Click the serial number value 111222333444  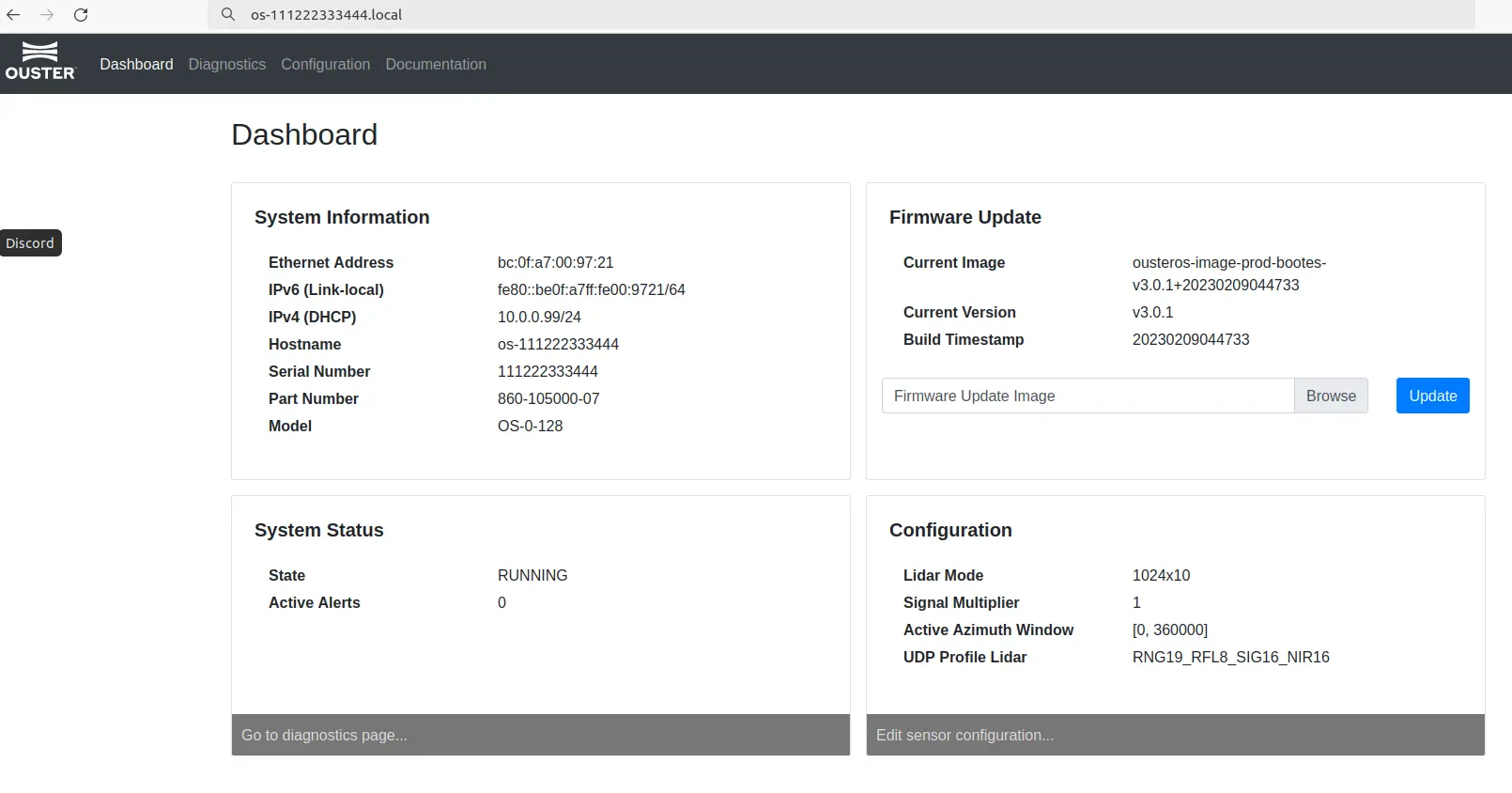click(548, 371)
